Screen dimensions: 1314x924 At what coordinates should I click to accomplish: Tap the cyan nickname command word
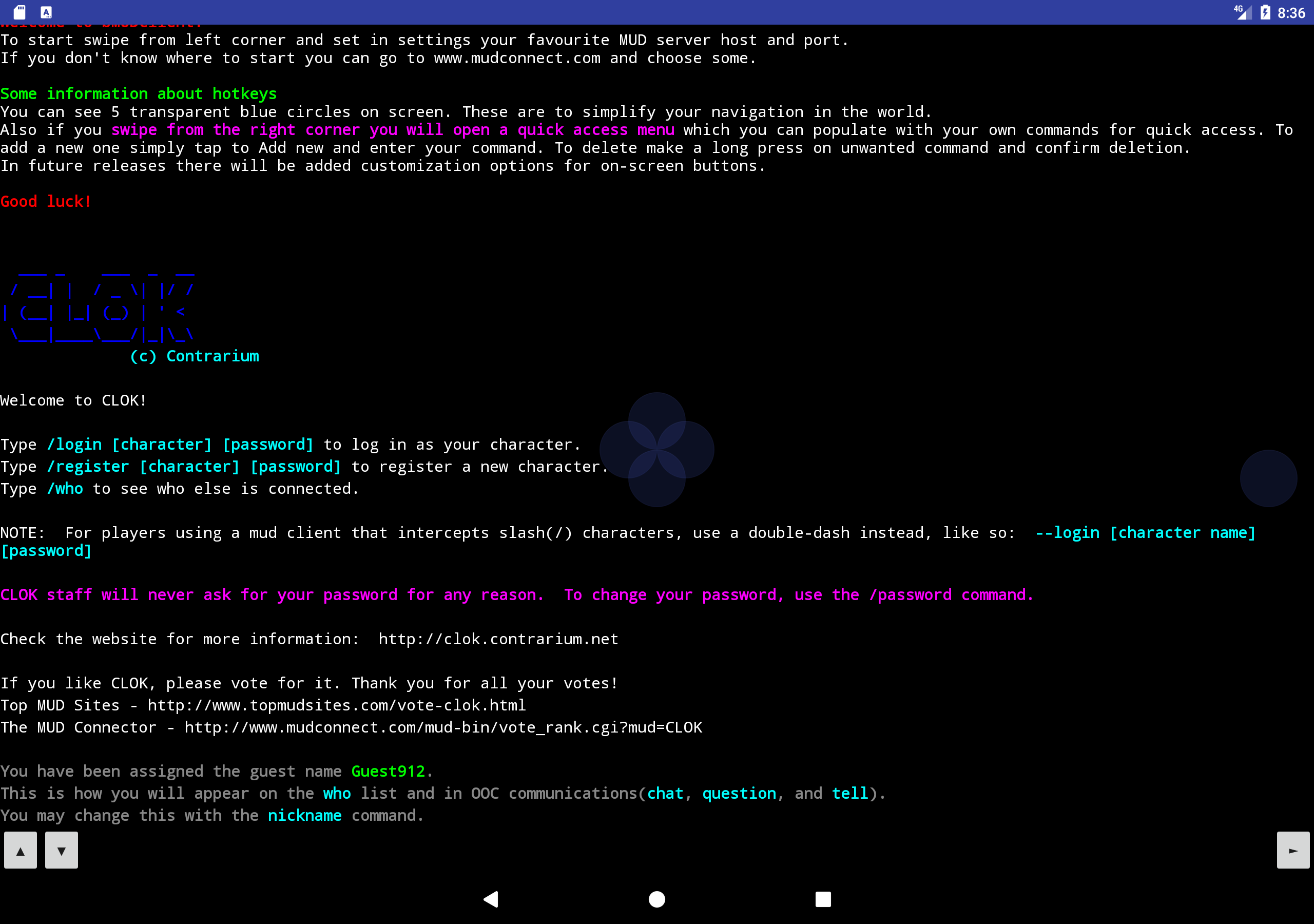tap(304, 815)
